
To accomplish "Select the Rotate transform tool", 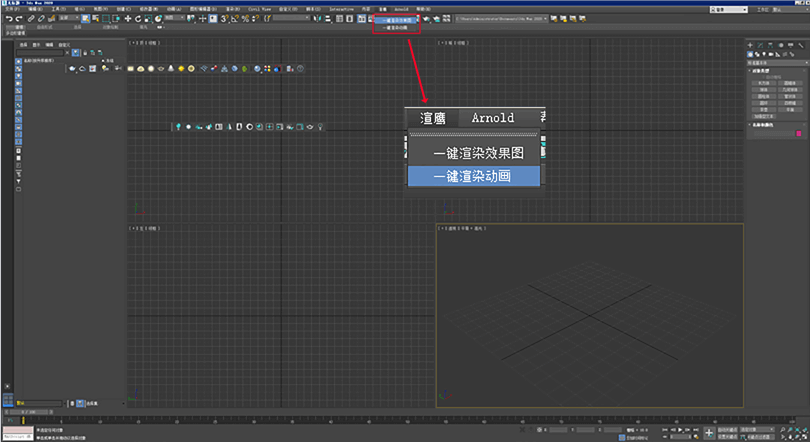I will click(137, 18).
